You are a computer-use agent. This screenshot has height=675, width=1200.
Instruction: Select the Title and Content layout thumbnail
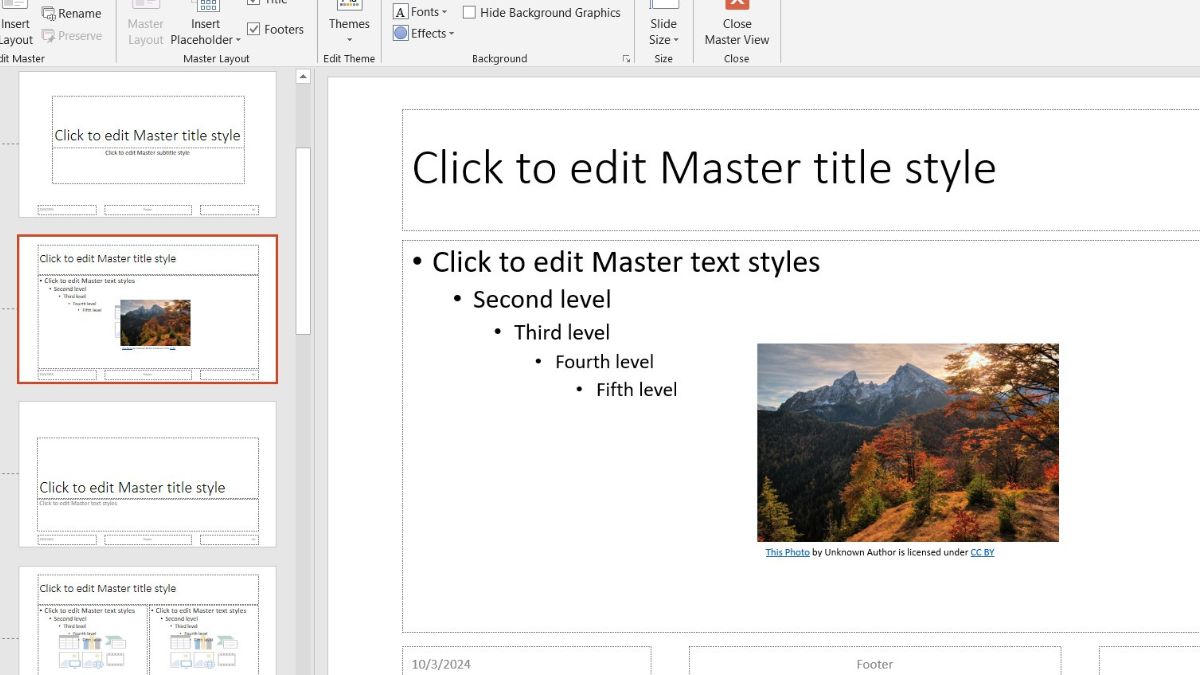pos(148,310)
